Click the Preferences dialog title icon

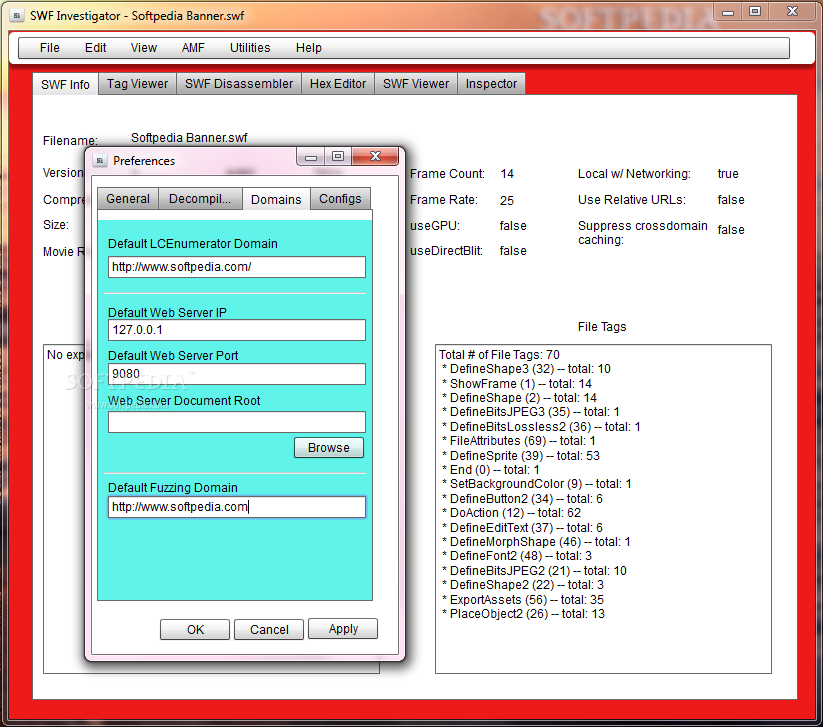(100, 161)
